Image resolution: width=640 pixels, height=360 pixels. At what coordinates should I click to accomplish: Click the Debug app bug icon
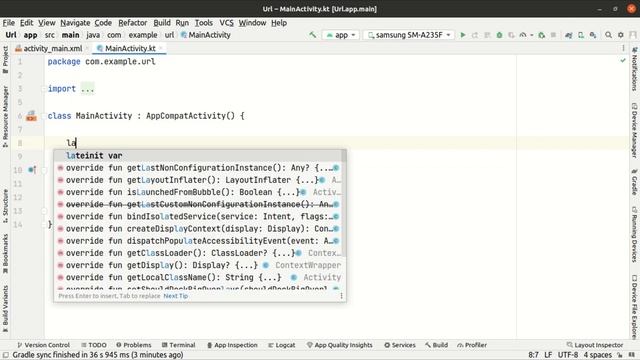[499, 35]
